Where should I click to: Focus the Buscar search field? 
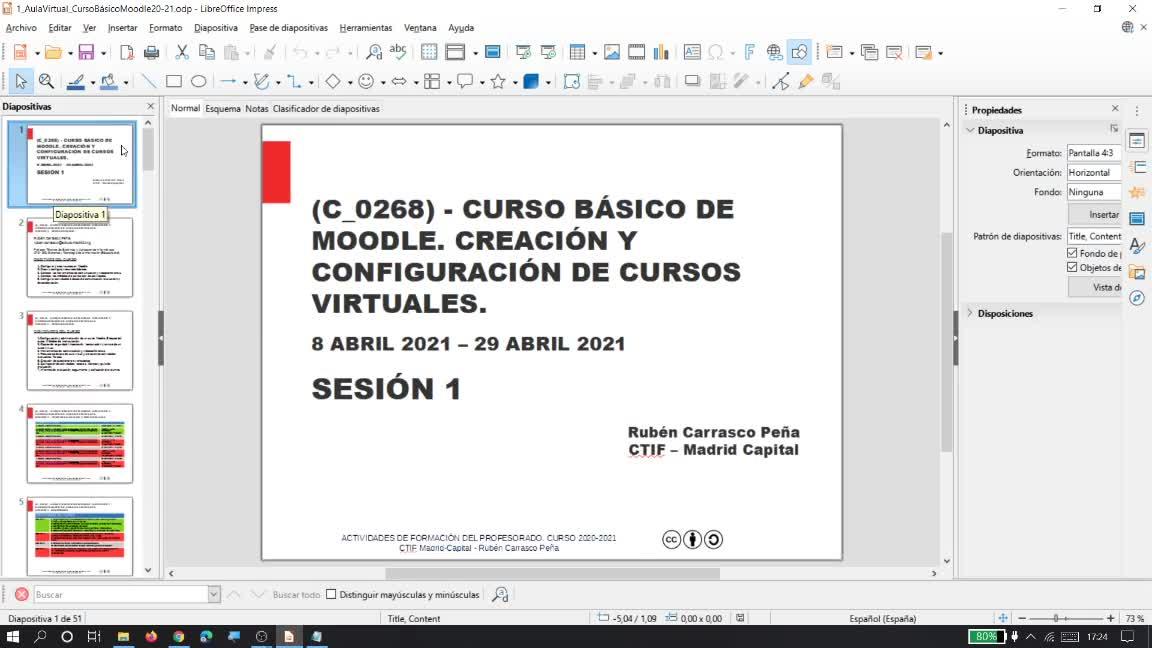120,594
